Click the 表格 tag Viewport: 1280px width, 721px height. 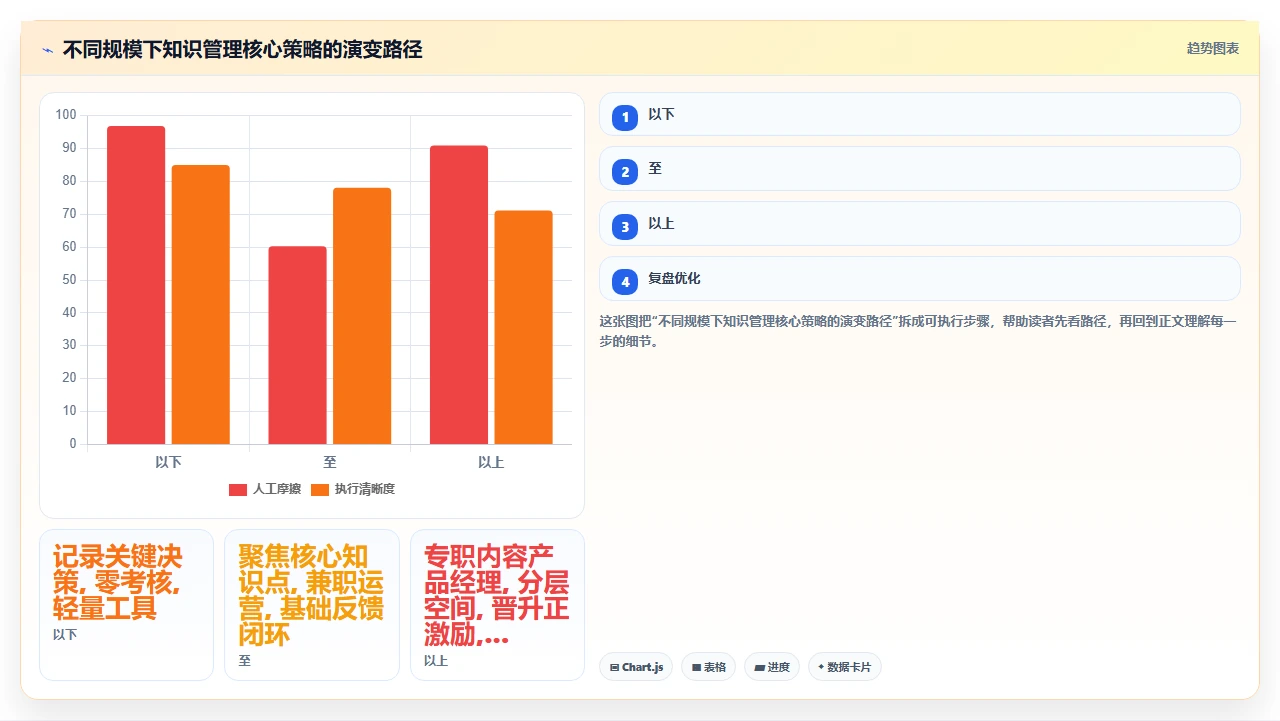coord(709,667)
